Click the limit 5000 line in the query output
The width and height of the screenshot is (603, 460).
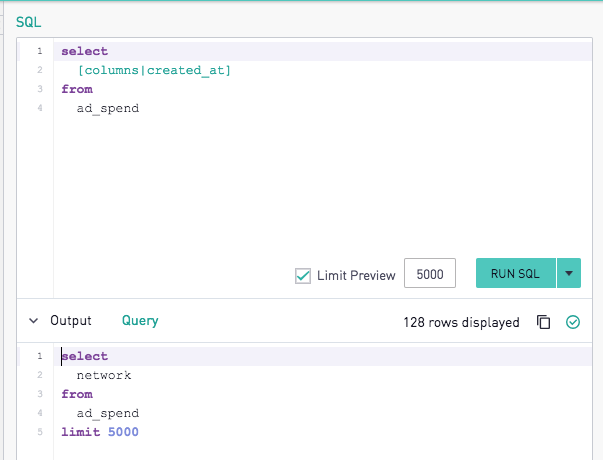tap(100, 432)
